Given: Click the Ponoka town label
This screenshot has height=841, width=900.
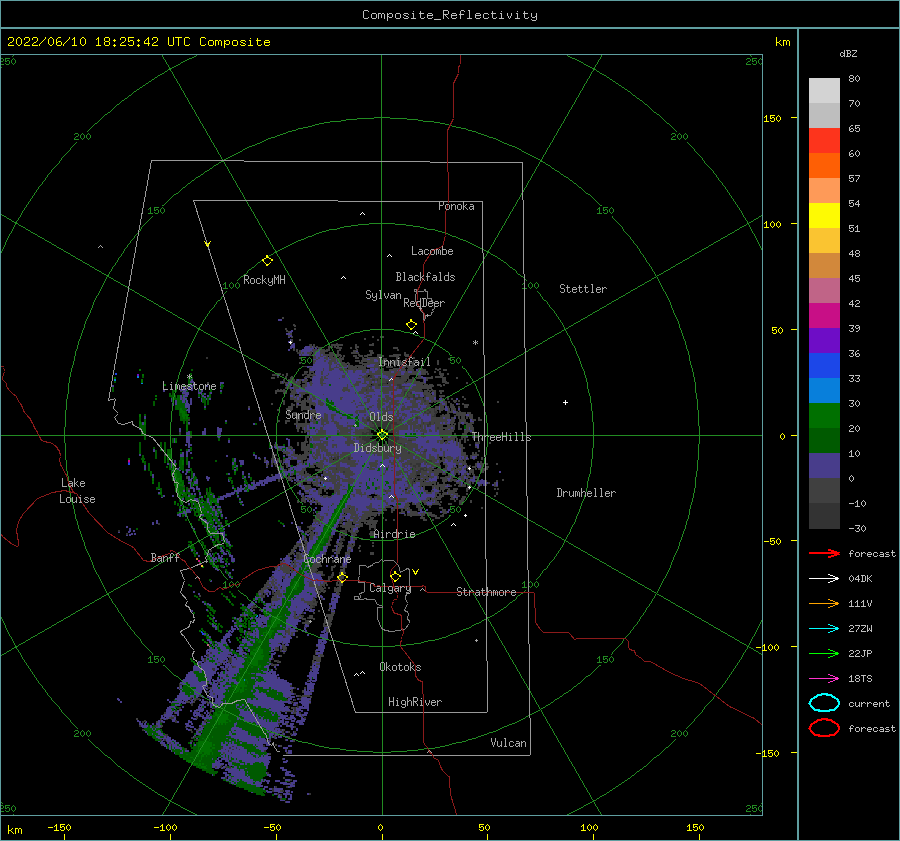Looking at the screenshot, I should 456,207.
